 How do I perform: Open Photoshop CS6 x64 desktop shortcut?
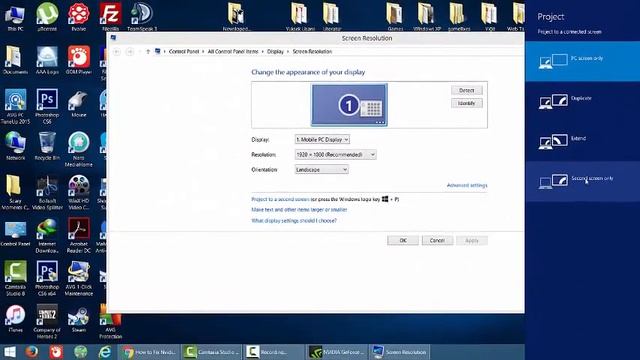[47, 278]
